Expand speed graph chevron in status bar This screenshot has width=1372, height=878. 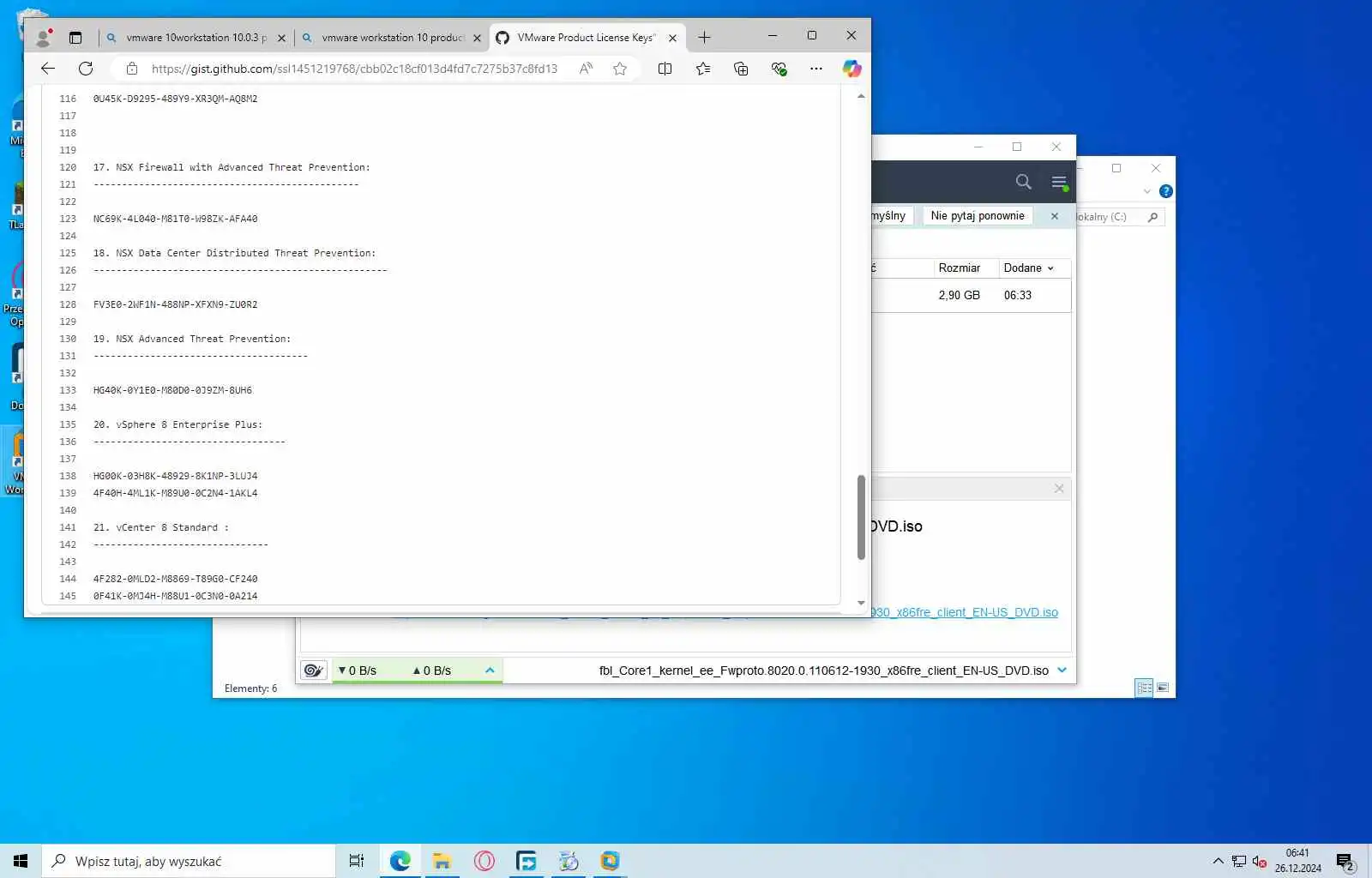(x=490, y=671)
